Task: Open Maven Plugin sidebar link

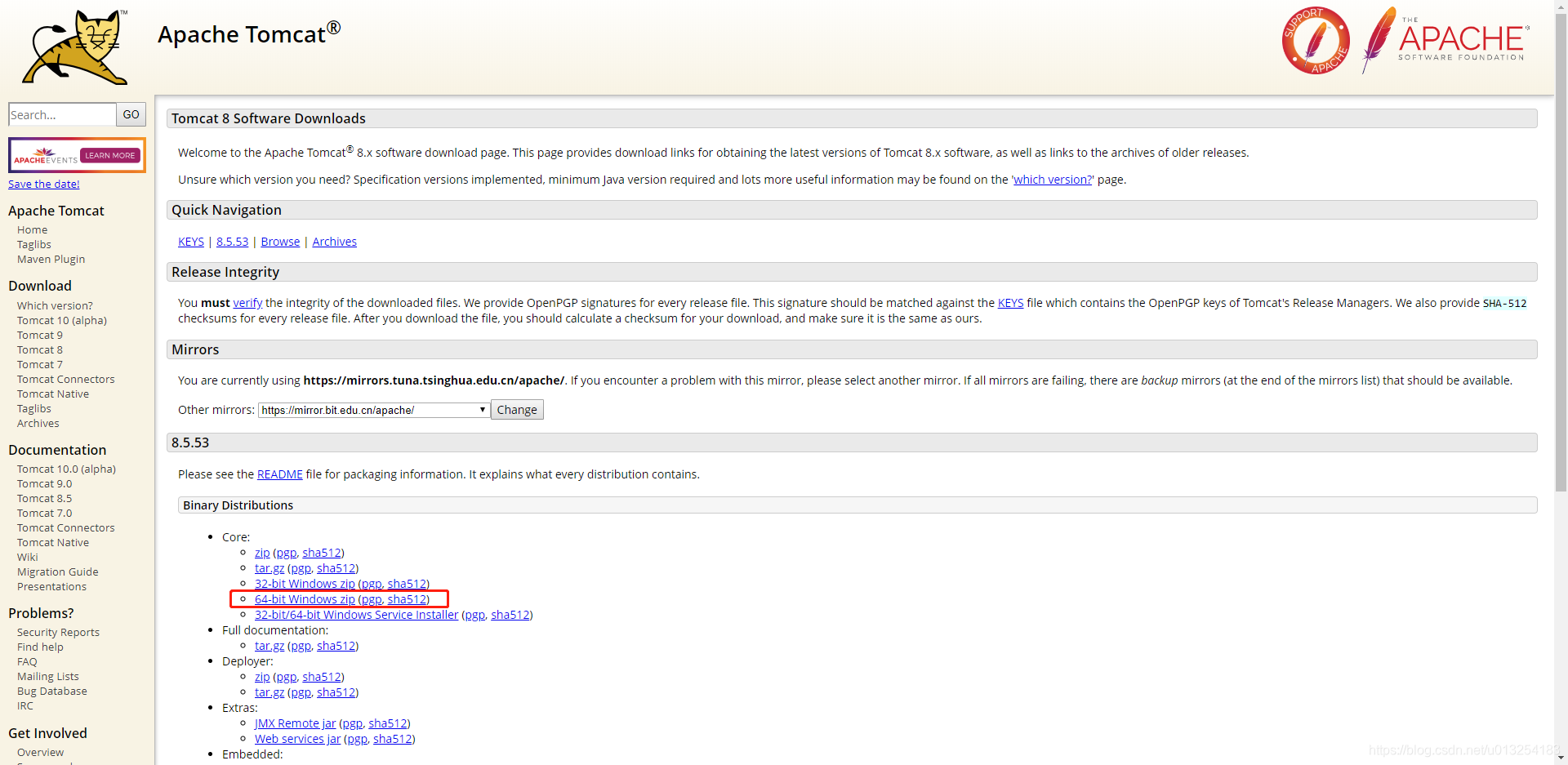Action: coord(51,260)
